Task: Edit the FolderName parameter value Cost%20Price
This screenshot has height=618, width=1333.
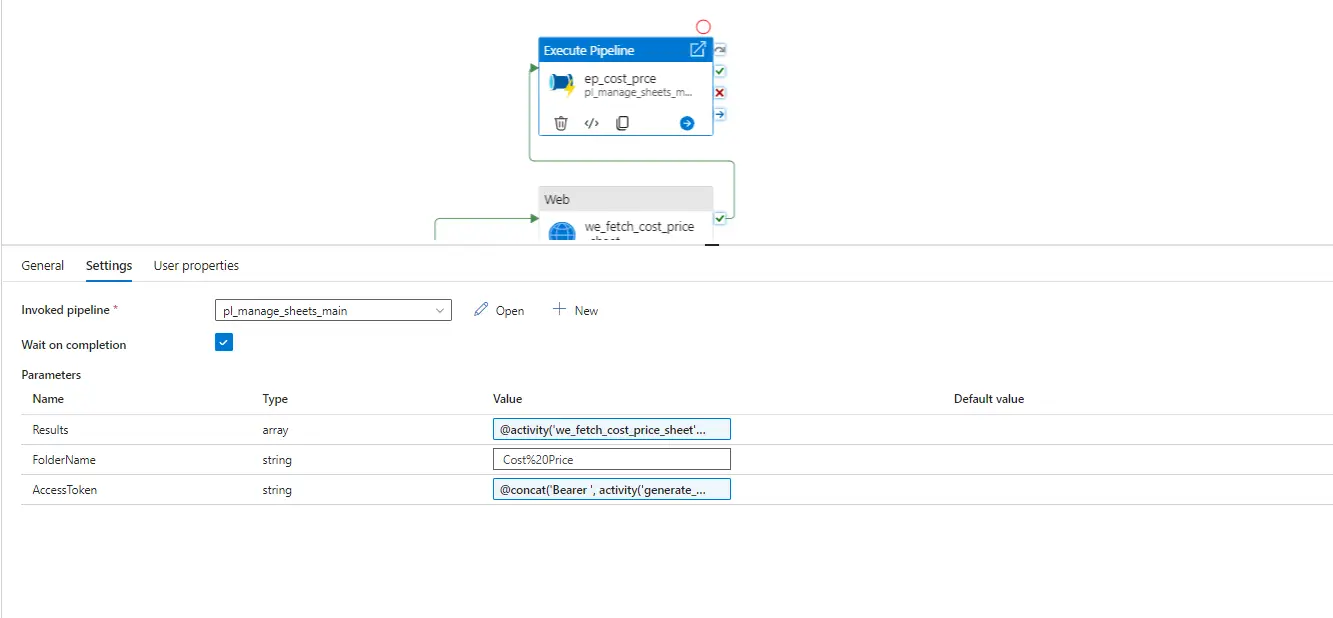Action: point(611,458)
